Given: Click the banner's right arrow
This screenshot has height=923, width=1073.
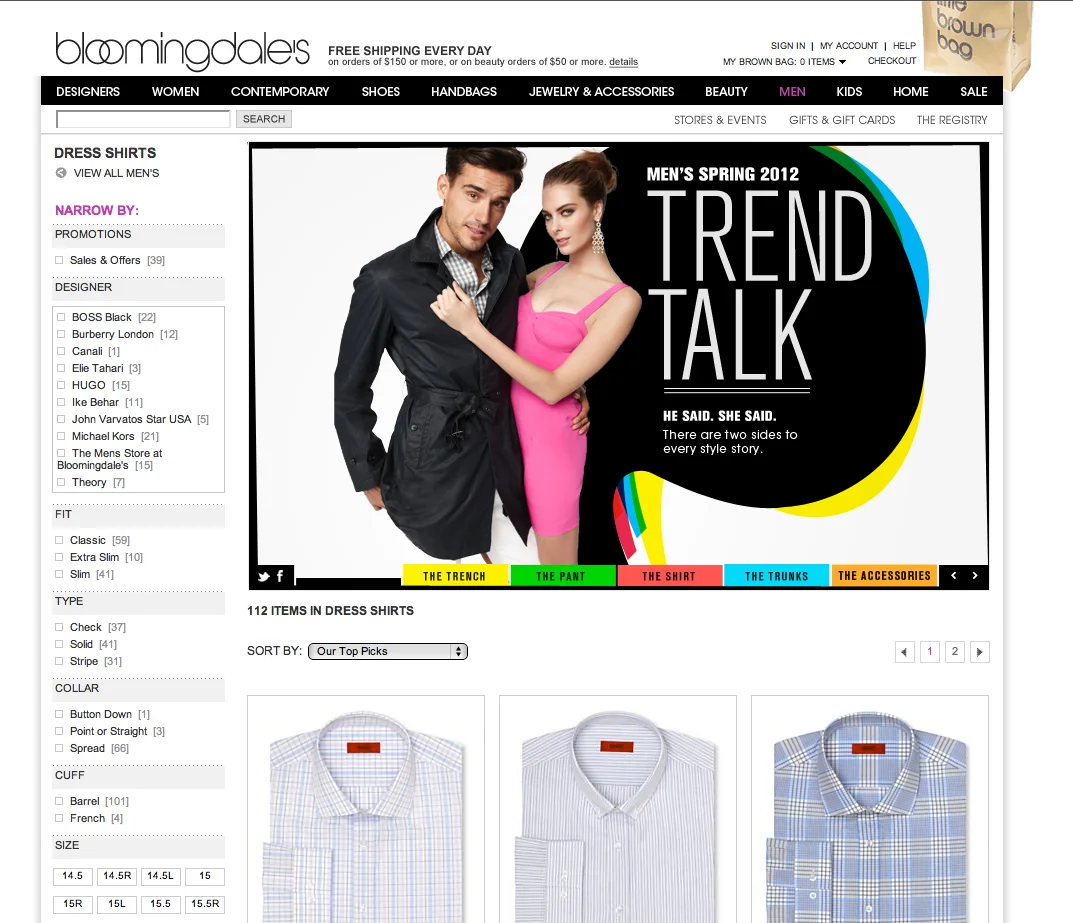Looking at the screenshot, I should tap(975, 575).
